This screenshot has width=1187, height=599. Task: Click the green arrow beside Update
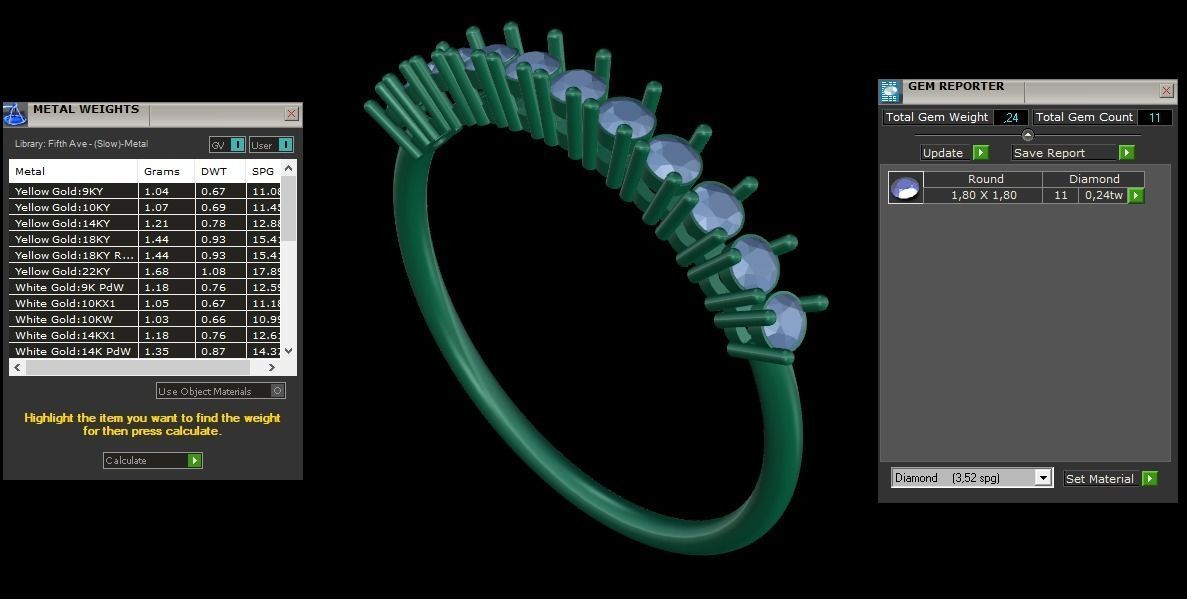[x=980, y=153]
